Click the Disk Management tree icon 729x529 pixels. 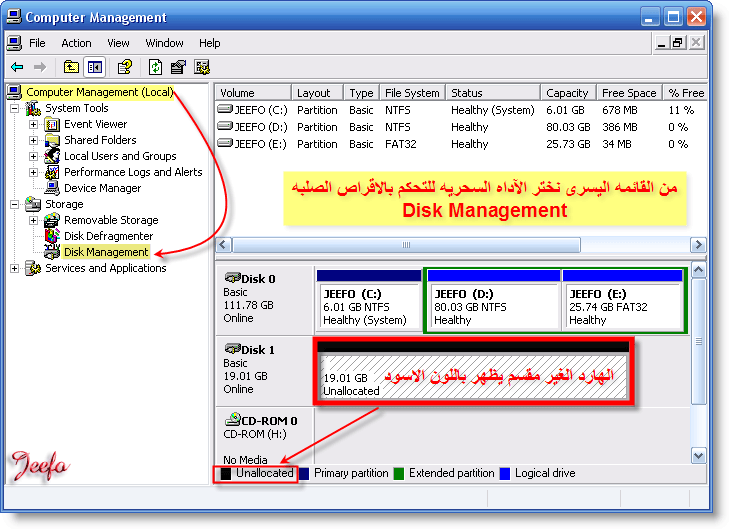pyautogui.click(x=52, y=252)
